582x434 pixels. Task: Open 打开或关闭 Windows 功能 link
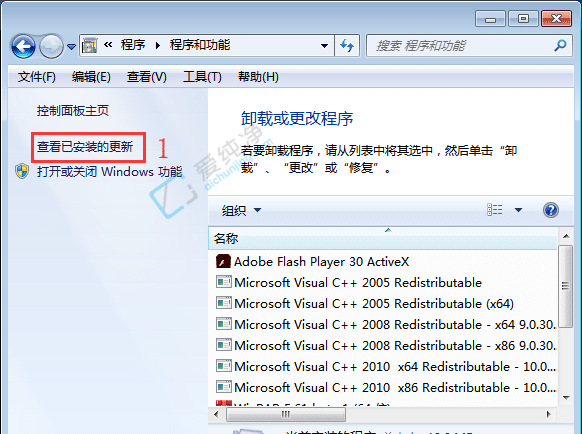click(x=109, y=172)
